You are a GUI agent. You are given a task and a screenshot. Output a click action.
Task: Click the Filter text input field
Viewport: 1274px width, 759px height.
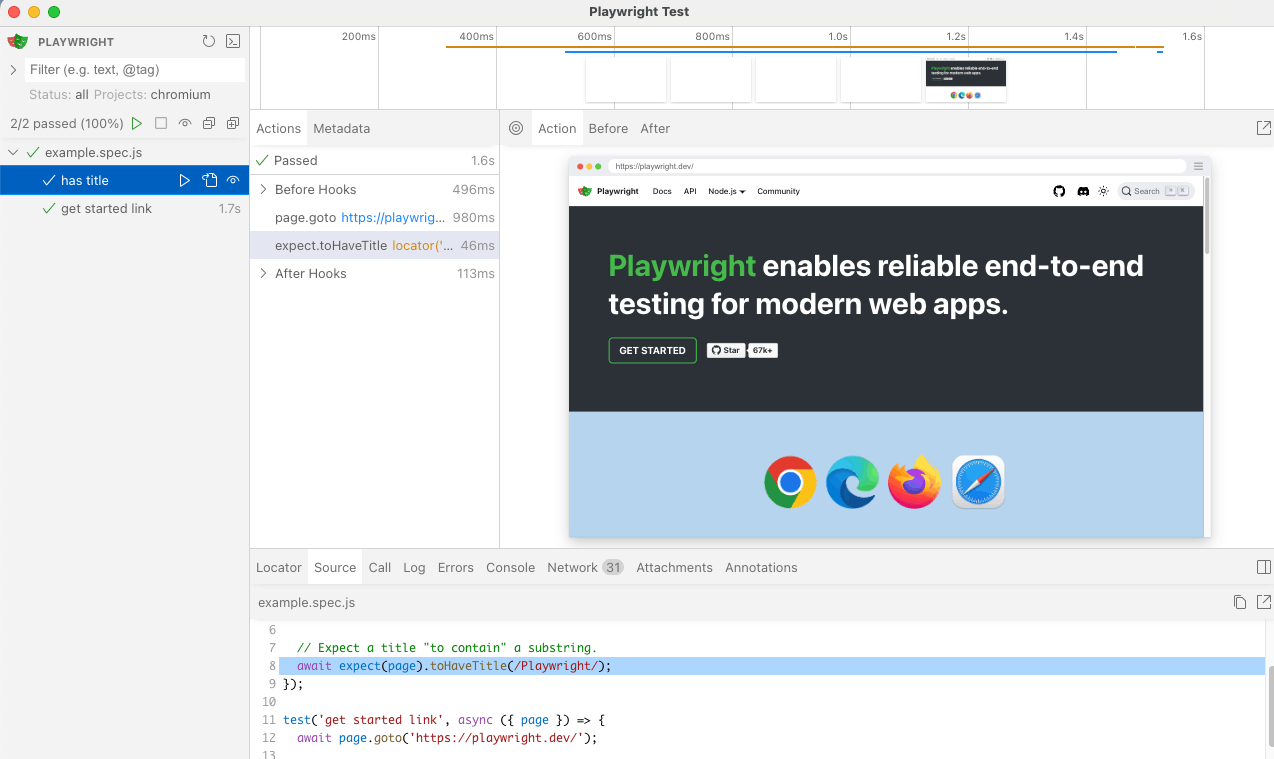pyautogui.click(x=135, y=70)
